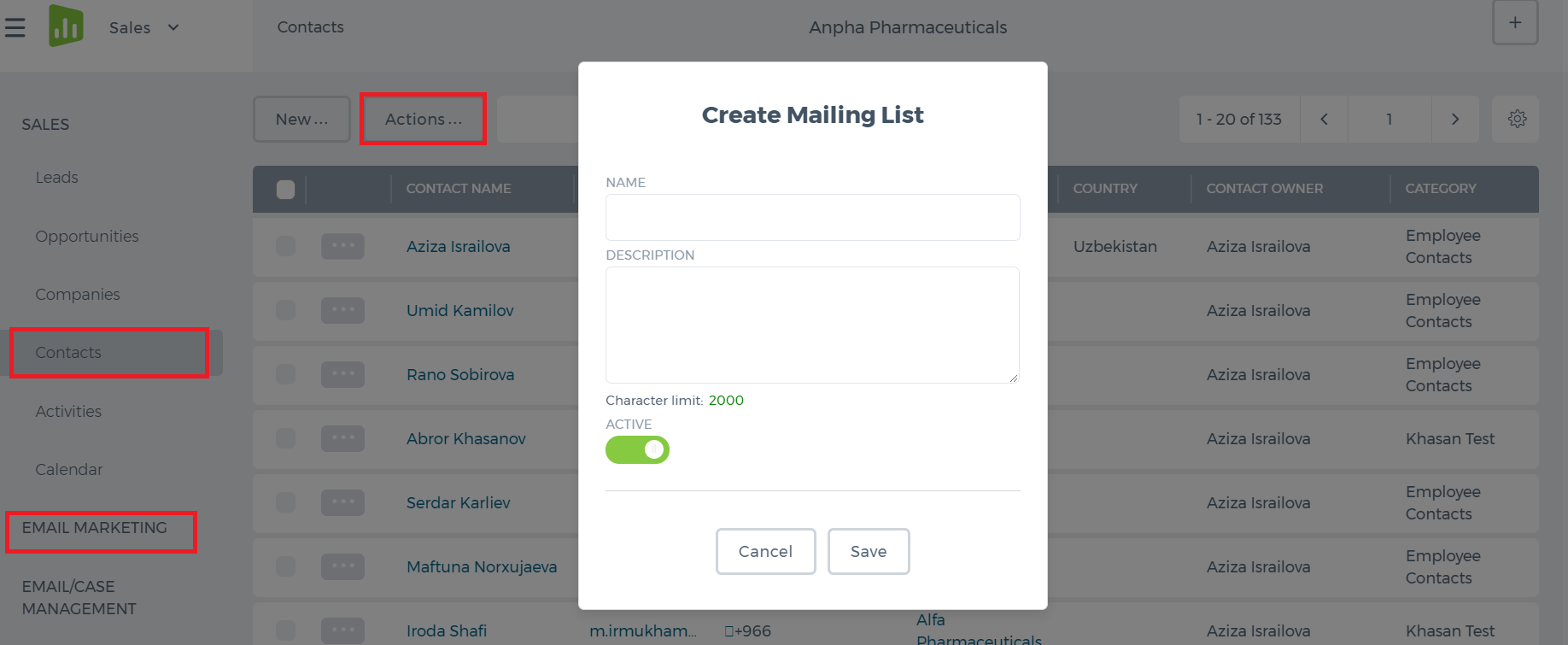
Task: Cancel the Create Mailing List dialog
Action: click(765, 551)
